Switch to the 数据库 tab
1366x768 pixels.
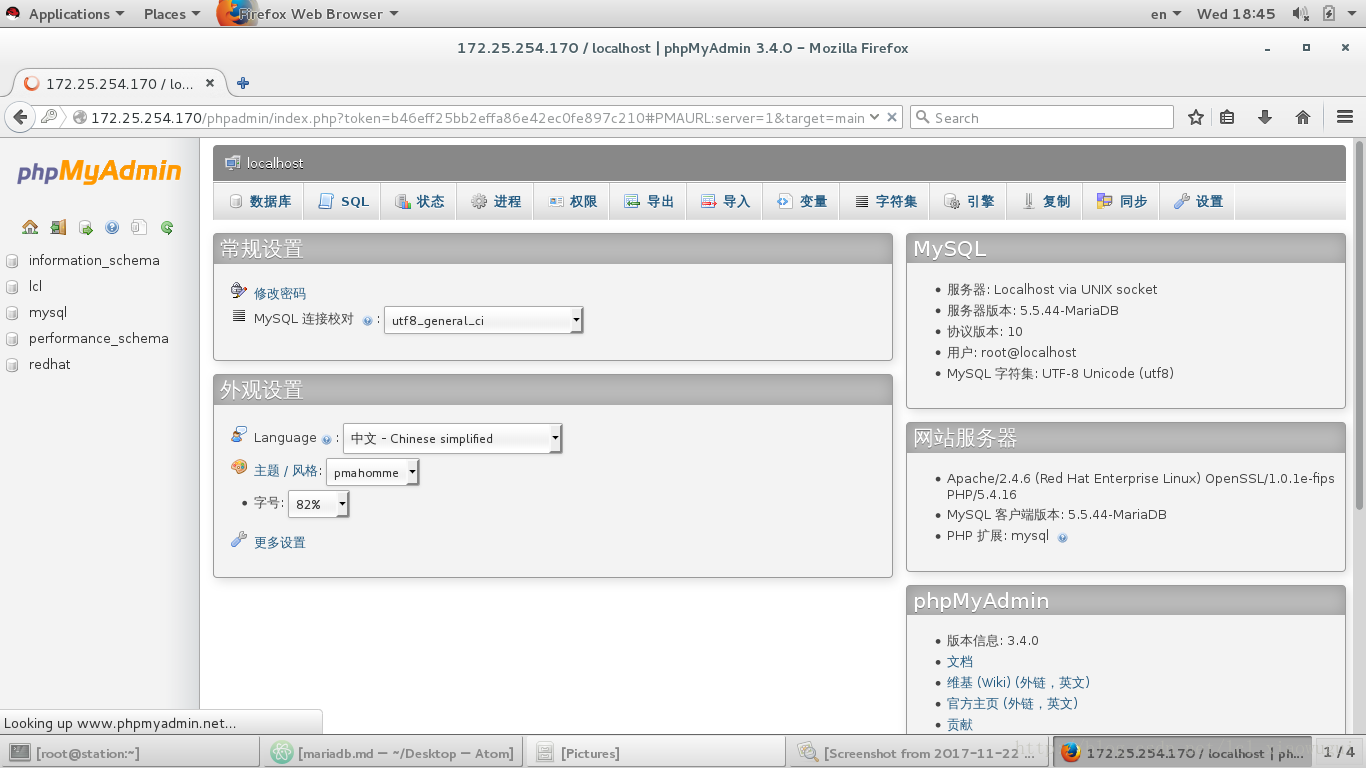click(x=260, y=201)
